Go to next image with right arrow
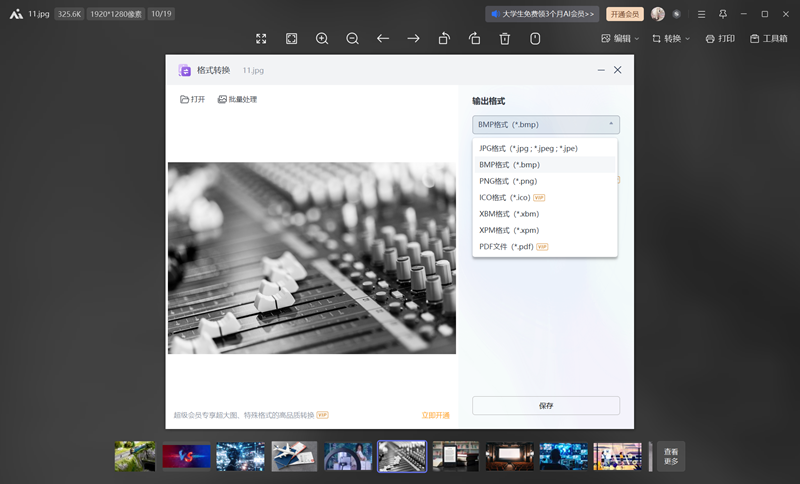800x484 pixels. click(413, 38)
